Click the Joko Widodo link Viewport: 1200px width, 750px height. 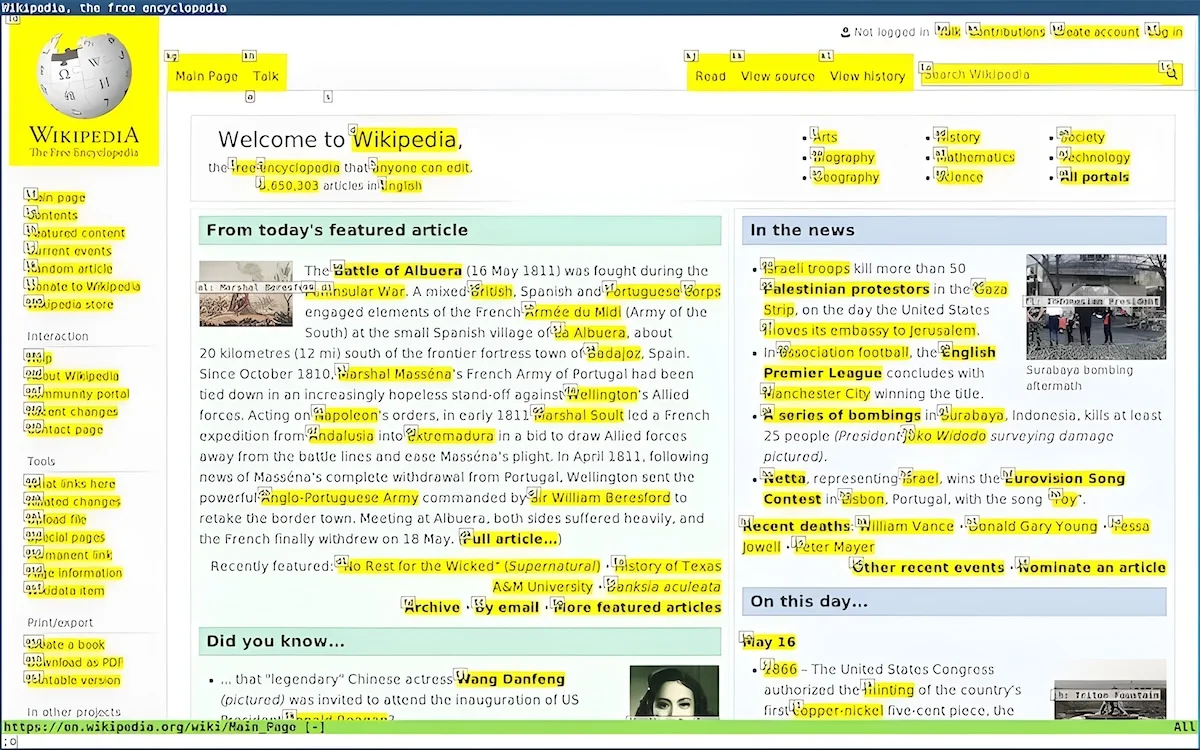coord(944,436)
